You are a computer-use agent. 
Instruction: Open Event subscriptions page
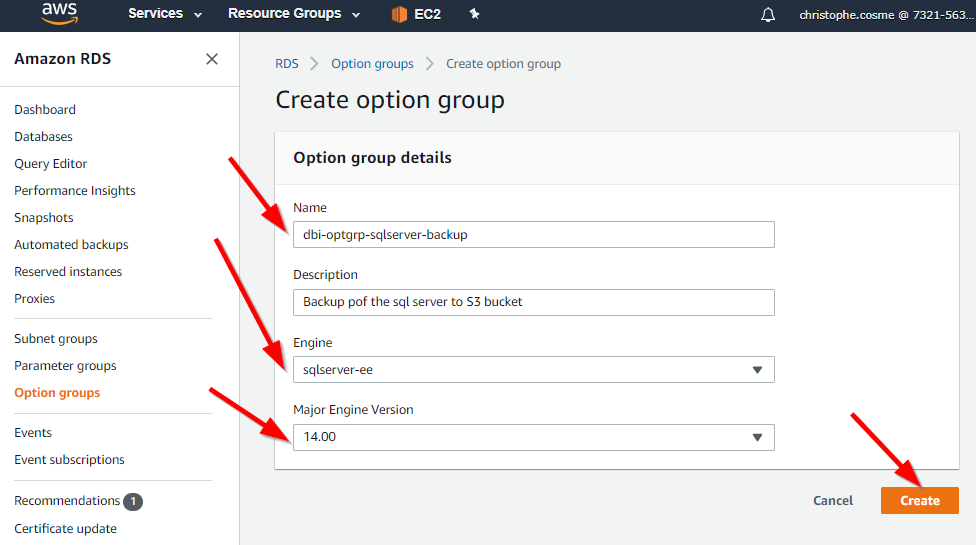pos(69,460)
